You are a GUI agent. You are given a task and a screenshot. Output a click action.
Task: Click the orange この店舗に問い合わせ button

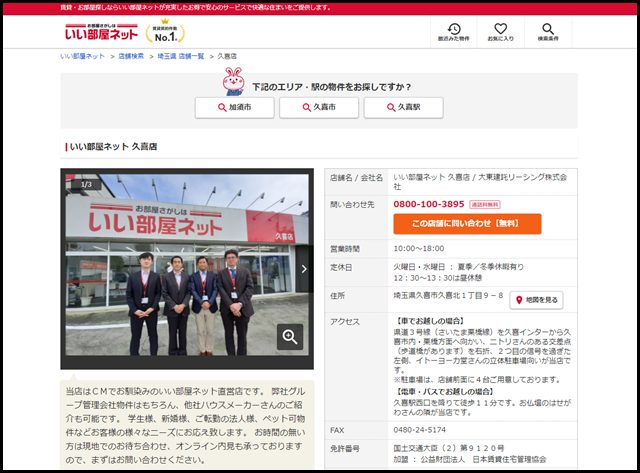click(467, 224)
